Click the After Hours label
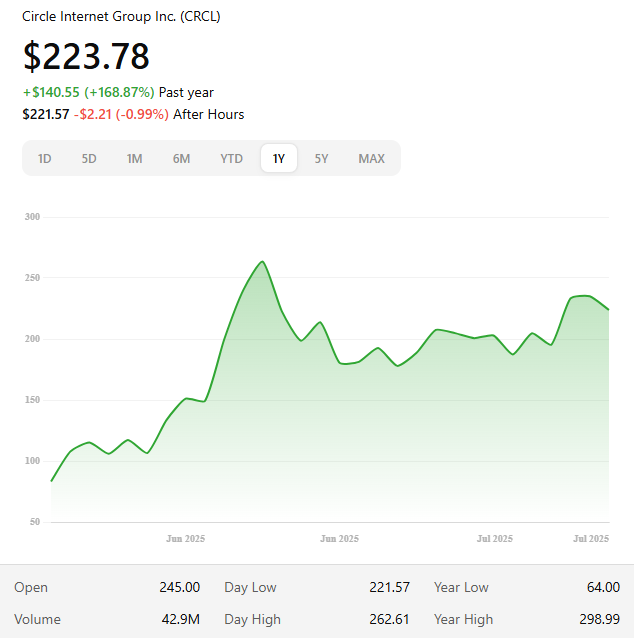 click(x=209, y=114)
